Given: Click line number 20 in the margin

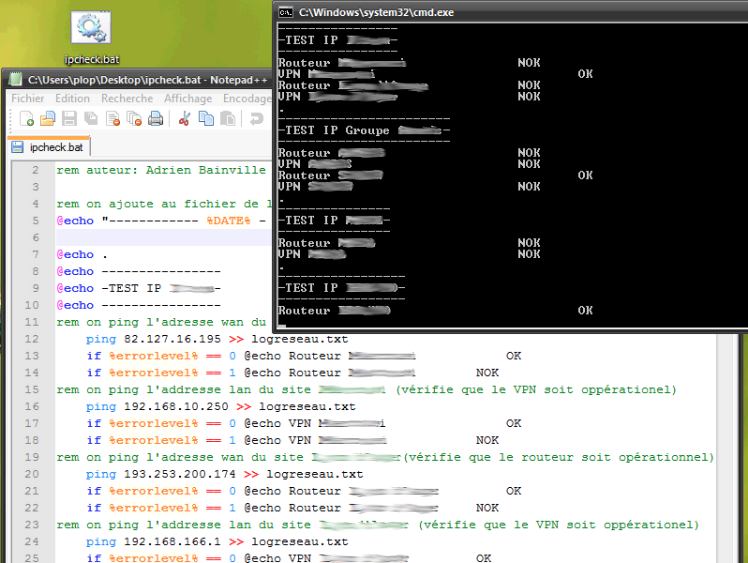Looking at the screenshot, I should tap(31, 474).
